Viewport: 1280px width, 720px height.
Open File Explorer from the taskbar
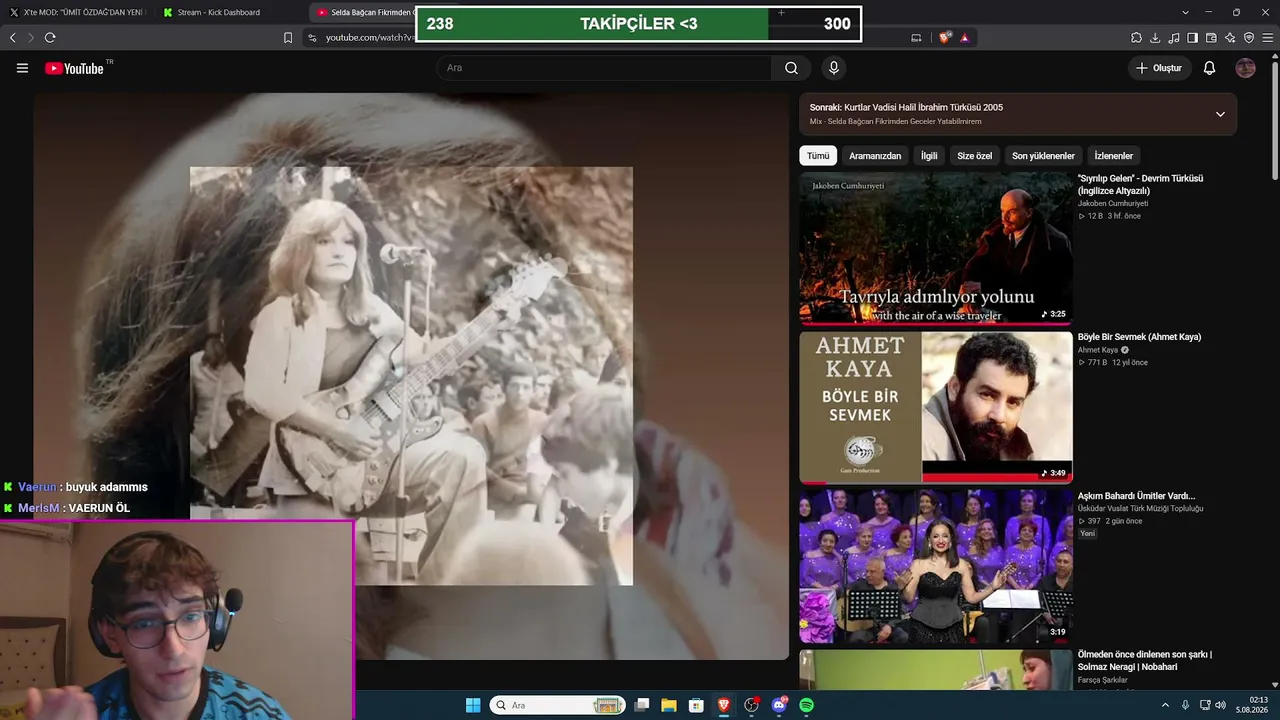click(669, 705)
